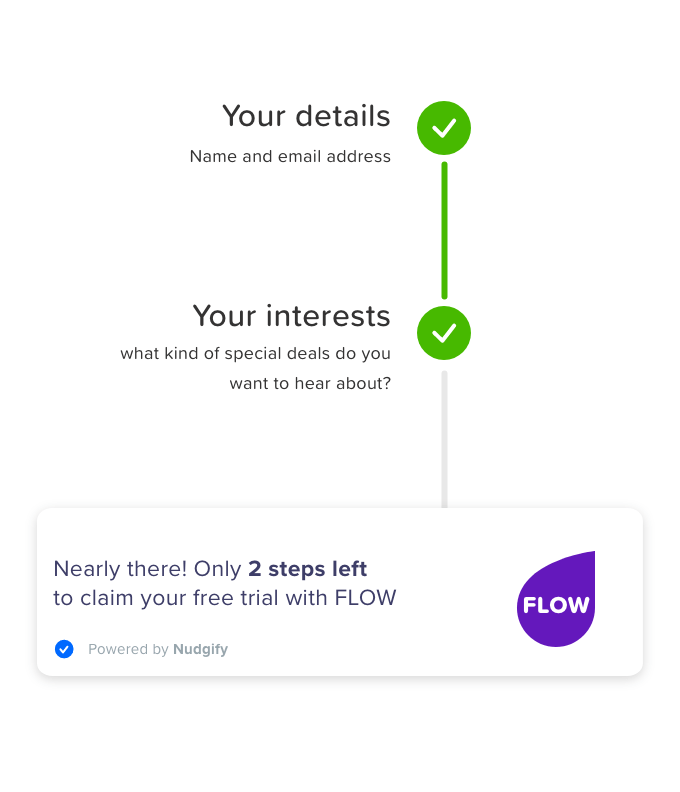The width and height of the screenshot is (680, 792).
Task: Click the "want to hear about?" line
Action: point(310,383)
